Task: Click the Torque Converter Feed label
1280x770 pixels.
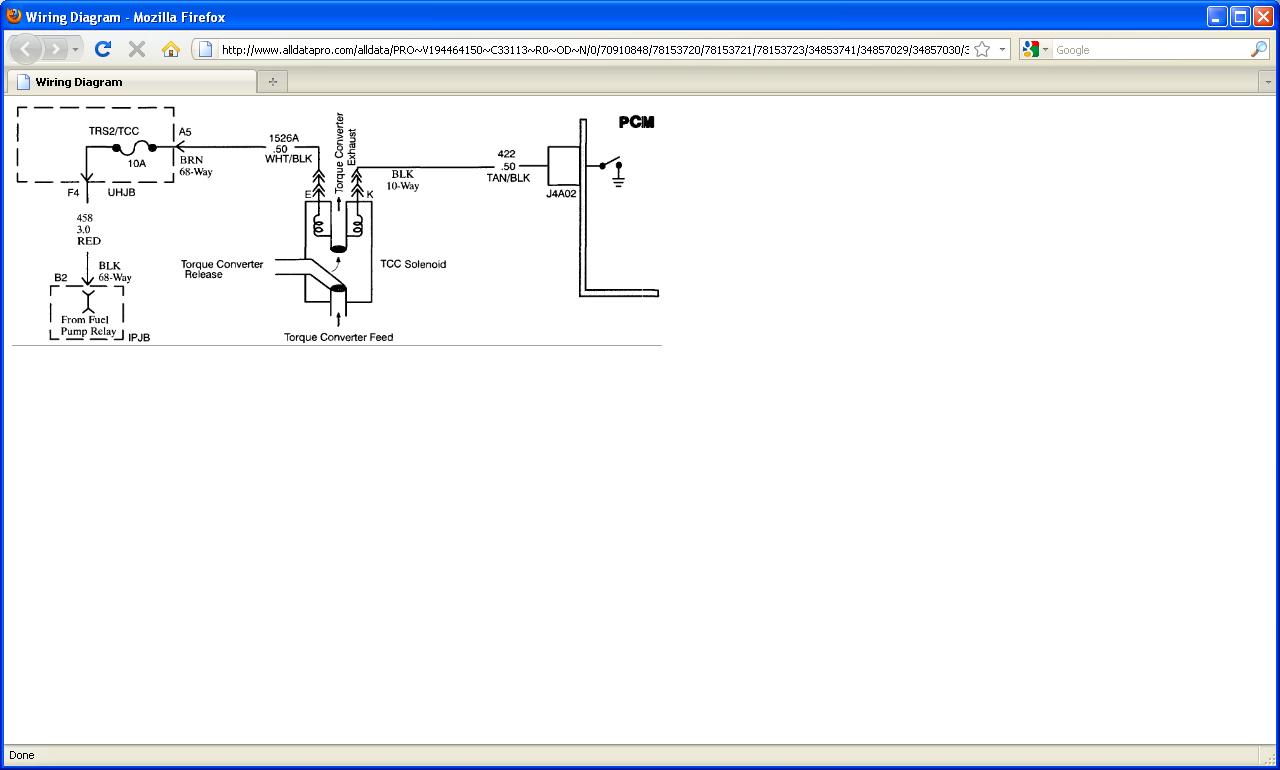Action: pos(338,337)
